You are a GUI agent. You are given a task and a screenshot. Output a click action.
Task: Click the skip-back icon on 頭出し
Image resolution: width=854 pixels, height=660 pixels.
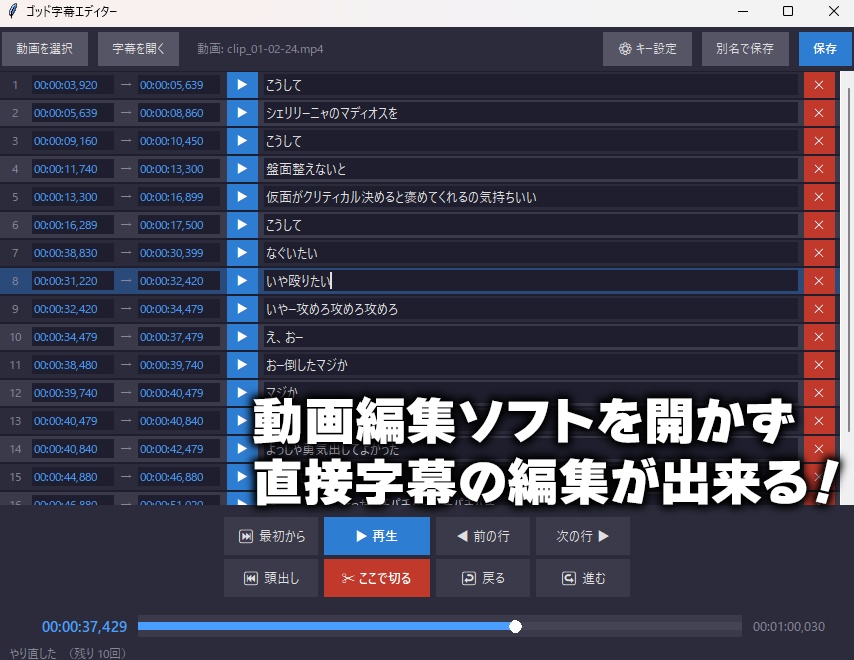(249, 578)
